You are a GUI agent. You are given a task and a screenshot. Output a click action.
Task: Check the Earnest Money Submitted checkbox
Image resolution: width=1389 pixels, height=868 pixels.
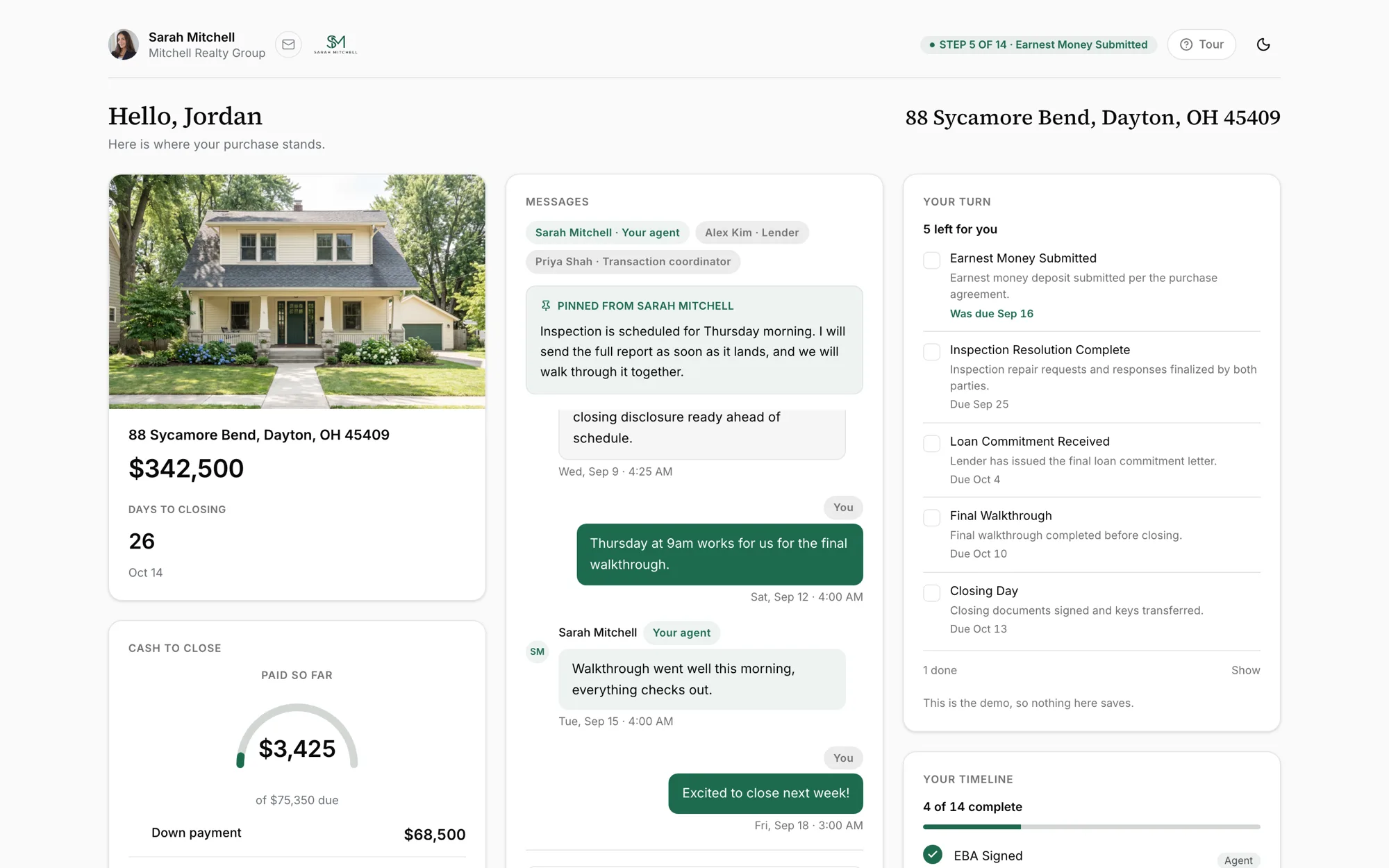click(931, 260)
